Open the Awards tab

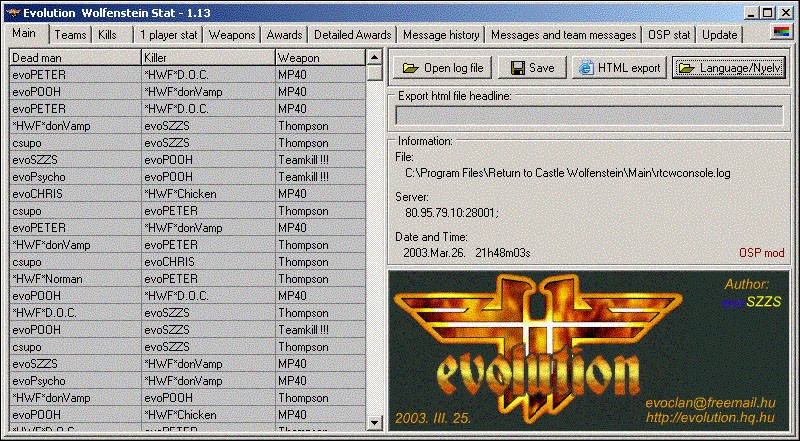284,35
